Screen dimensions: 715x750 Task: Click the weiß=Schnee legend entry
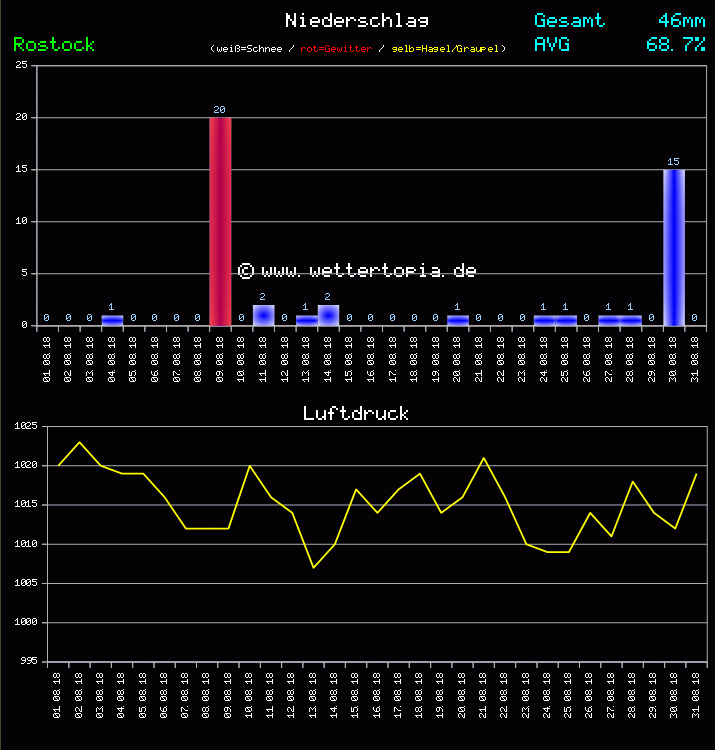[x=248, y=48]
